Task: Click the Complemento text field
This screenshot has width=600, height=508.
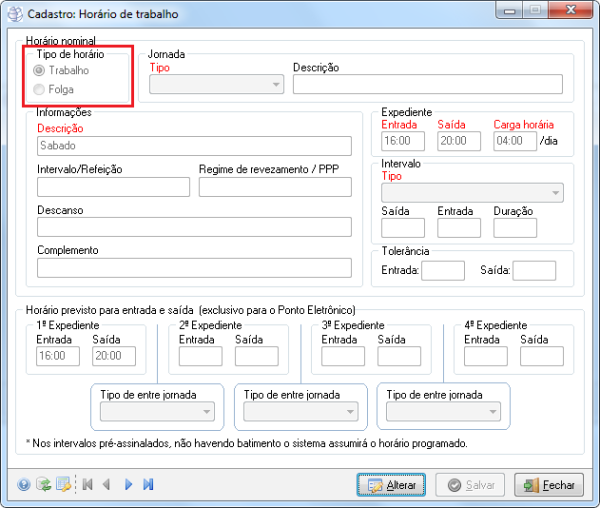Action: click(x=194, y=268)
